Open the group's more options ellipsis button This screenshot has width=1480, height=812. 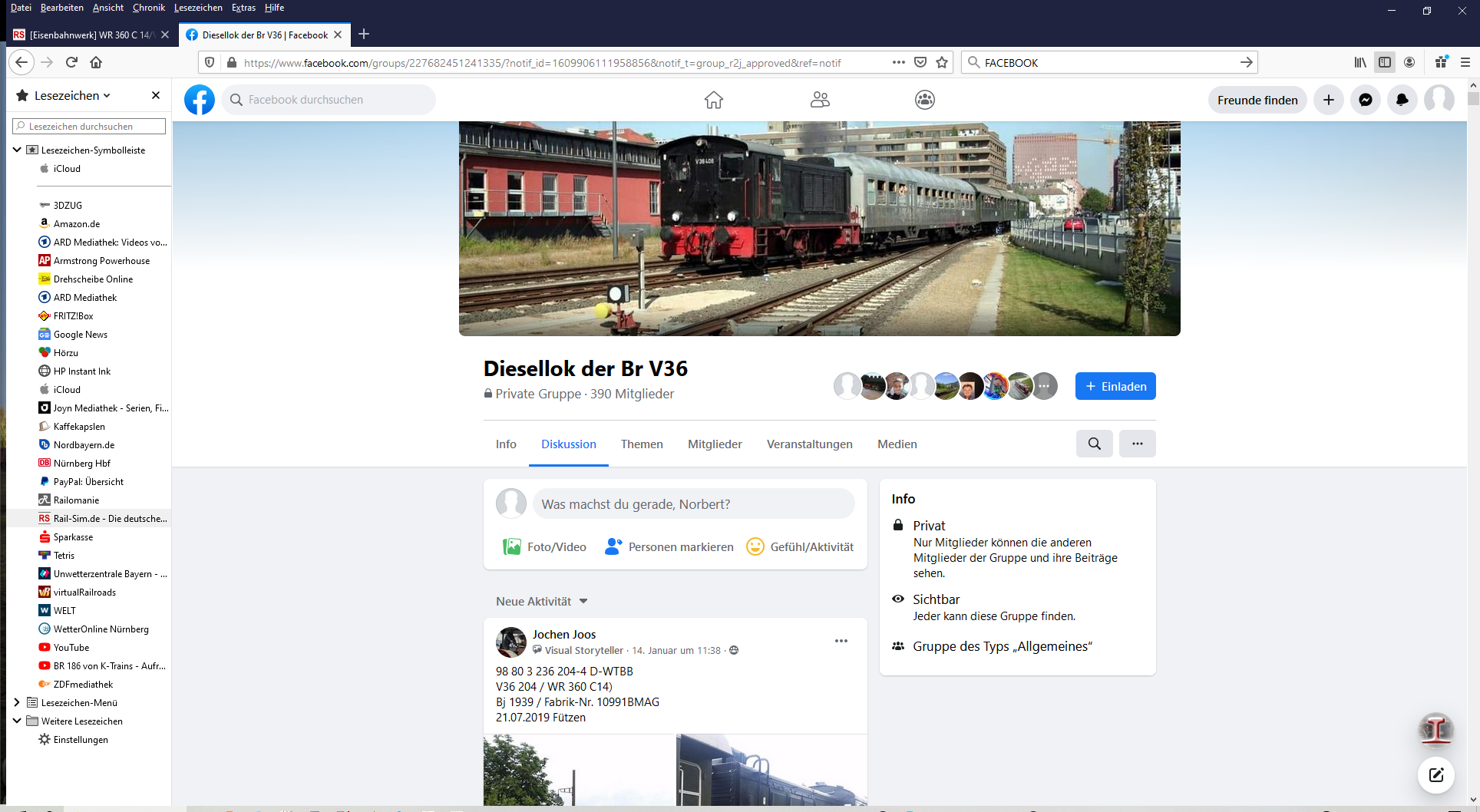pos(1138,444)
